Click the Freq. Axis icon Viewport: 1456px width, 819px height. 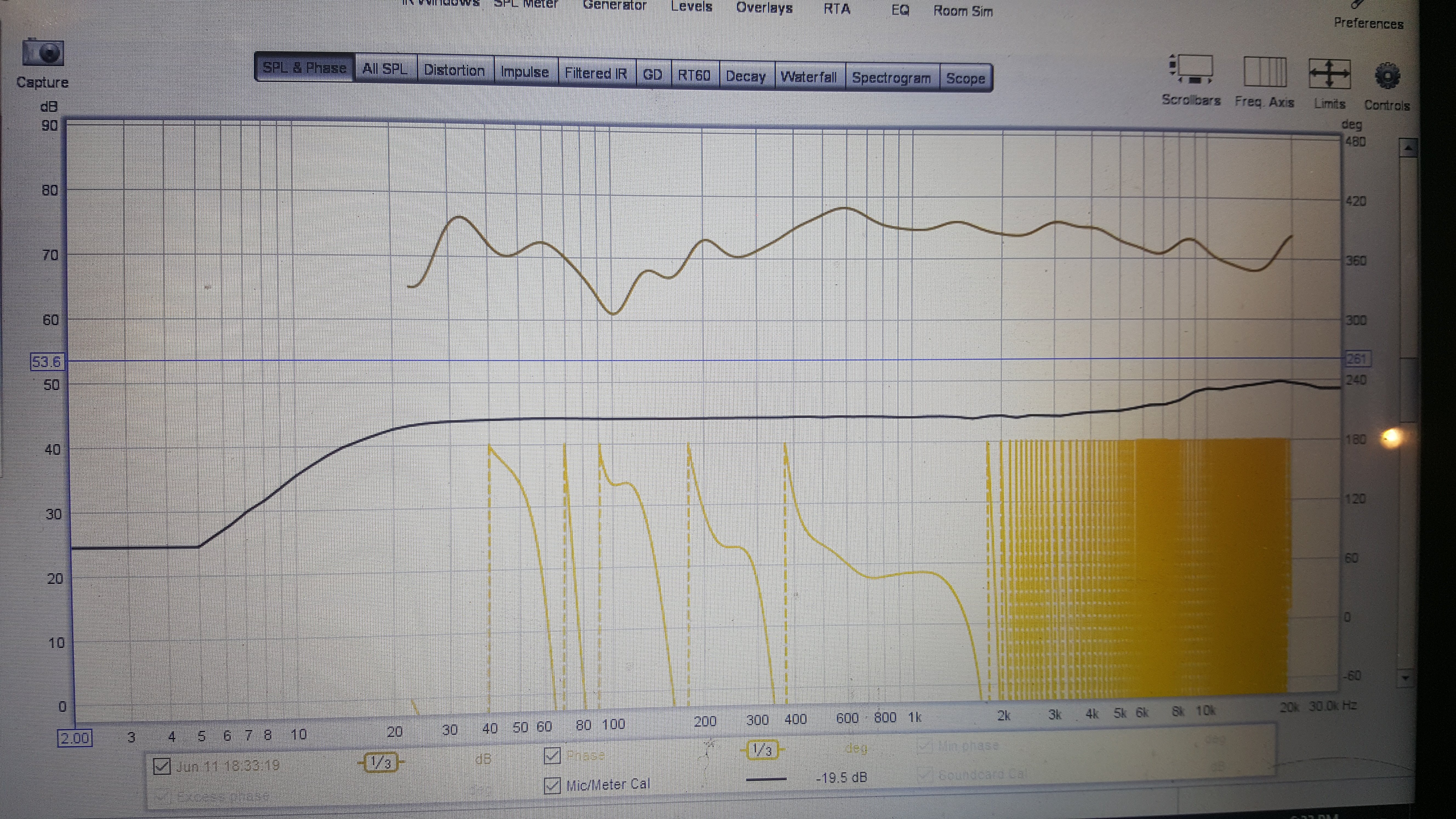(x=1265, y=72)
